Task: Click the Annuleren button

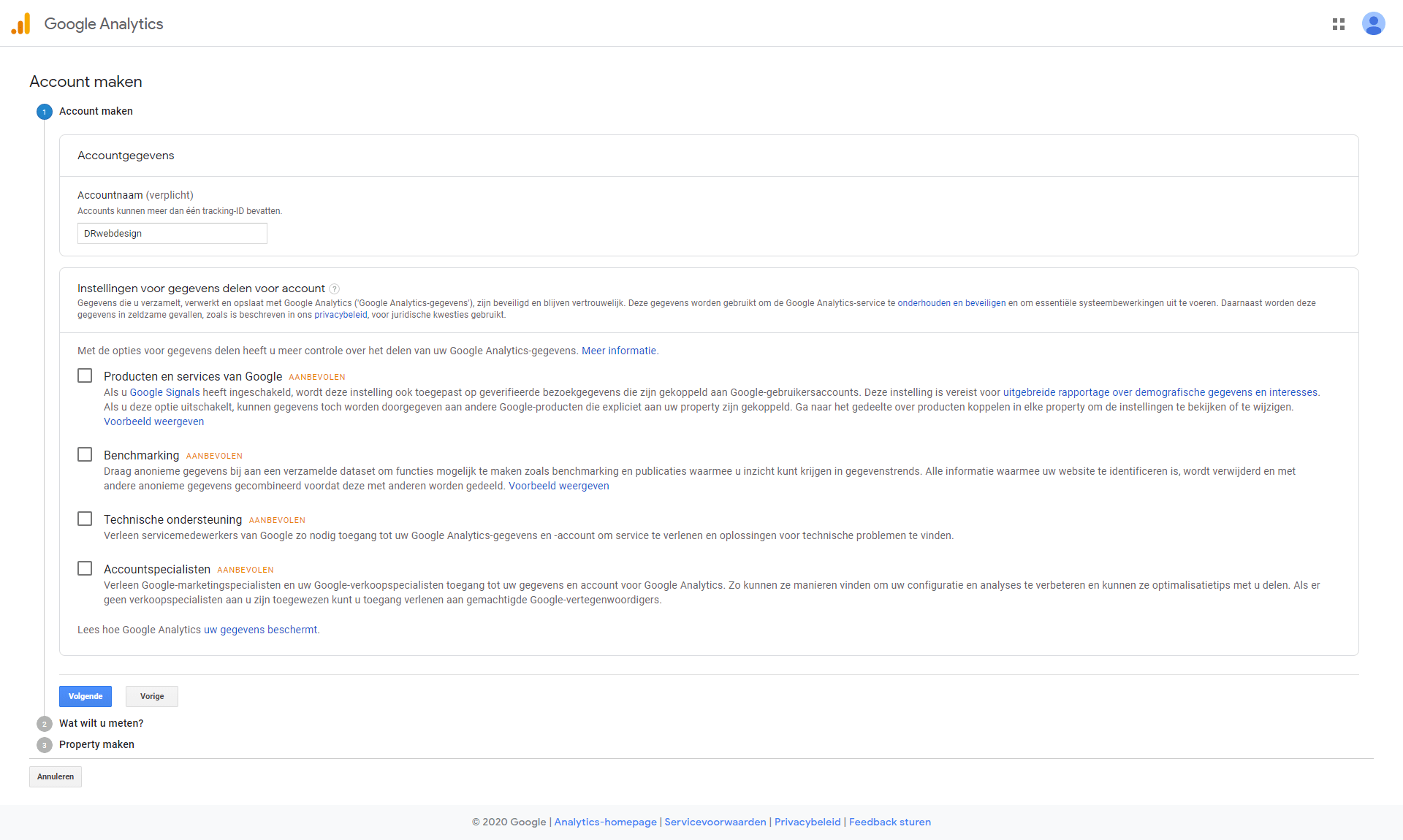Action: click(56, 776)
